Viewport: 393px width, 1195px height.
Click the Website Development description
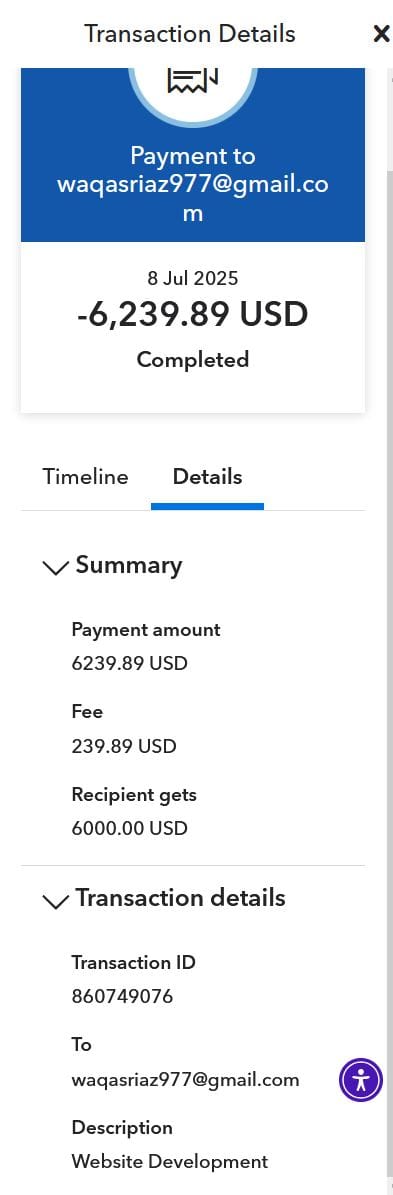tap(170, 1161)
